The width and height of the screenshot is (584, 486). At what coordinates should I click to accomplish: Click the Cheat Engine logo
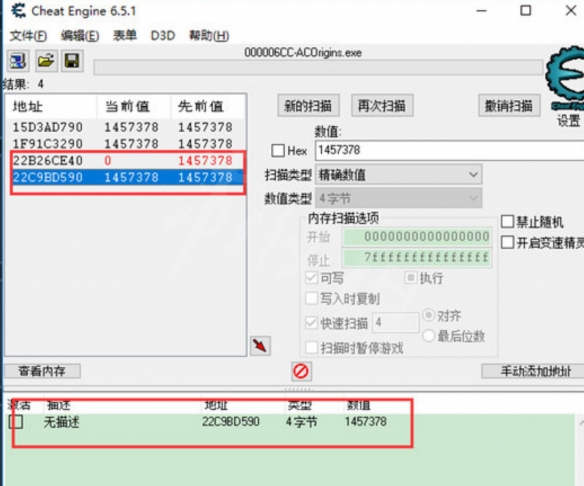pyautogui.click(x=565, y=77)
